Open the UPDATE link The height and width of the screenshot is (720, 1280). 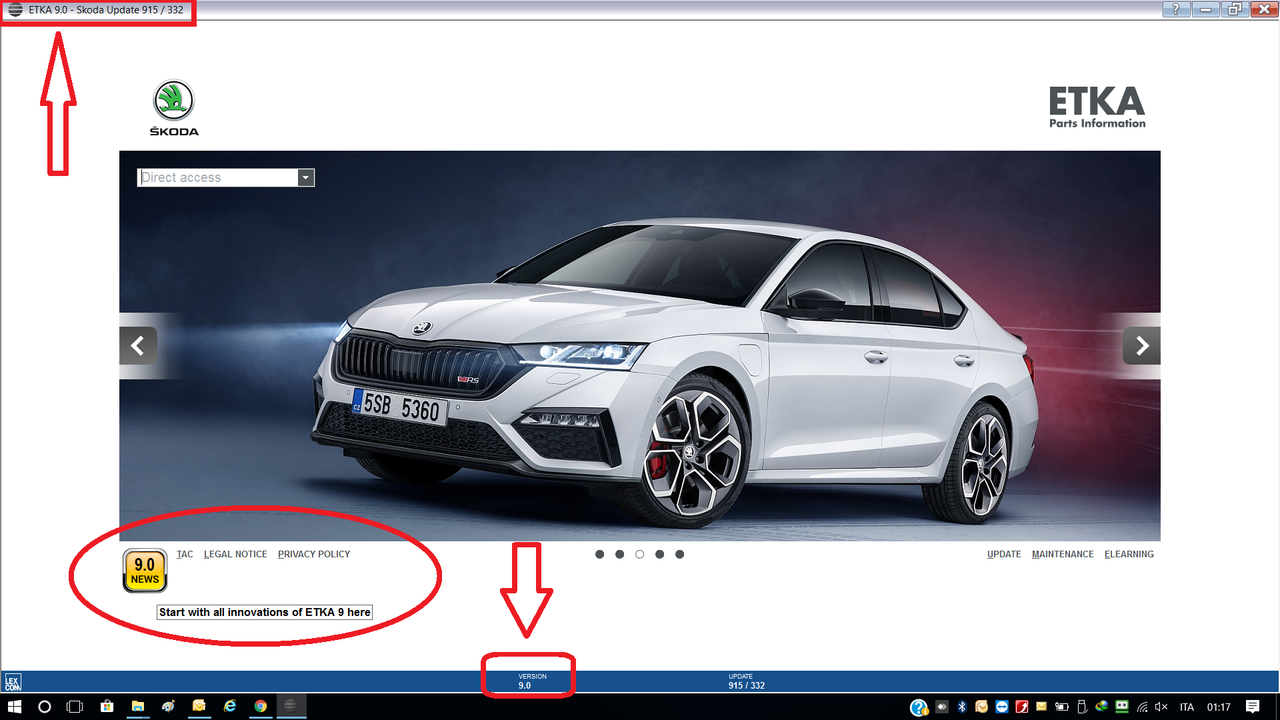pos(1004,554)
